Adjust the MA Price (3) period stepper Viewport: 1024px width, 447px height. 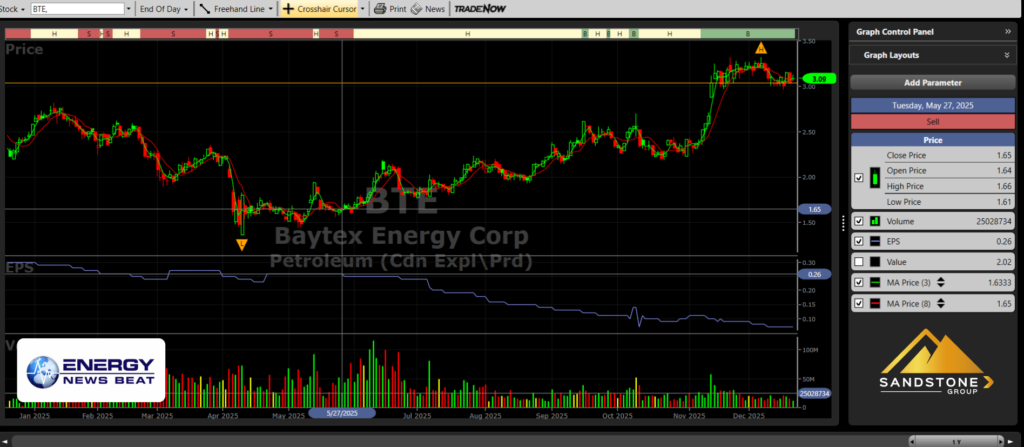941,283
